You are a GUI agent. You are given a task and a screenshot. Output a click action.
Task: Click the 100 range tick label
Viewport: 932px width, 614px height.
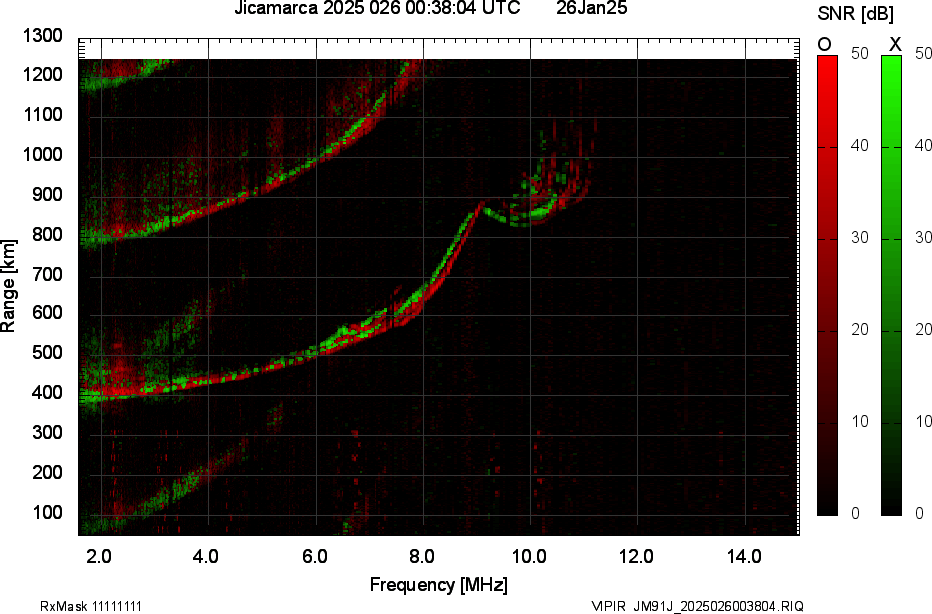[x=47, y=512]
